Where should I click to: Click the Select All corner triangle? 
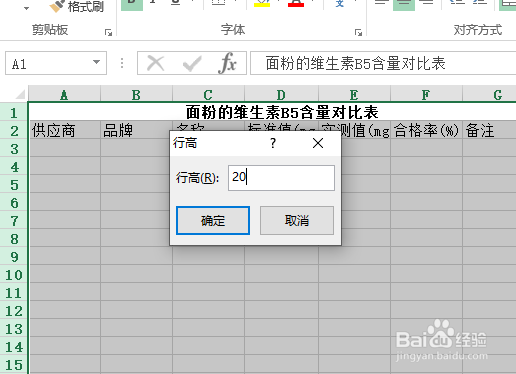pyautogui.click(x=20, y=95)
